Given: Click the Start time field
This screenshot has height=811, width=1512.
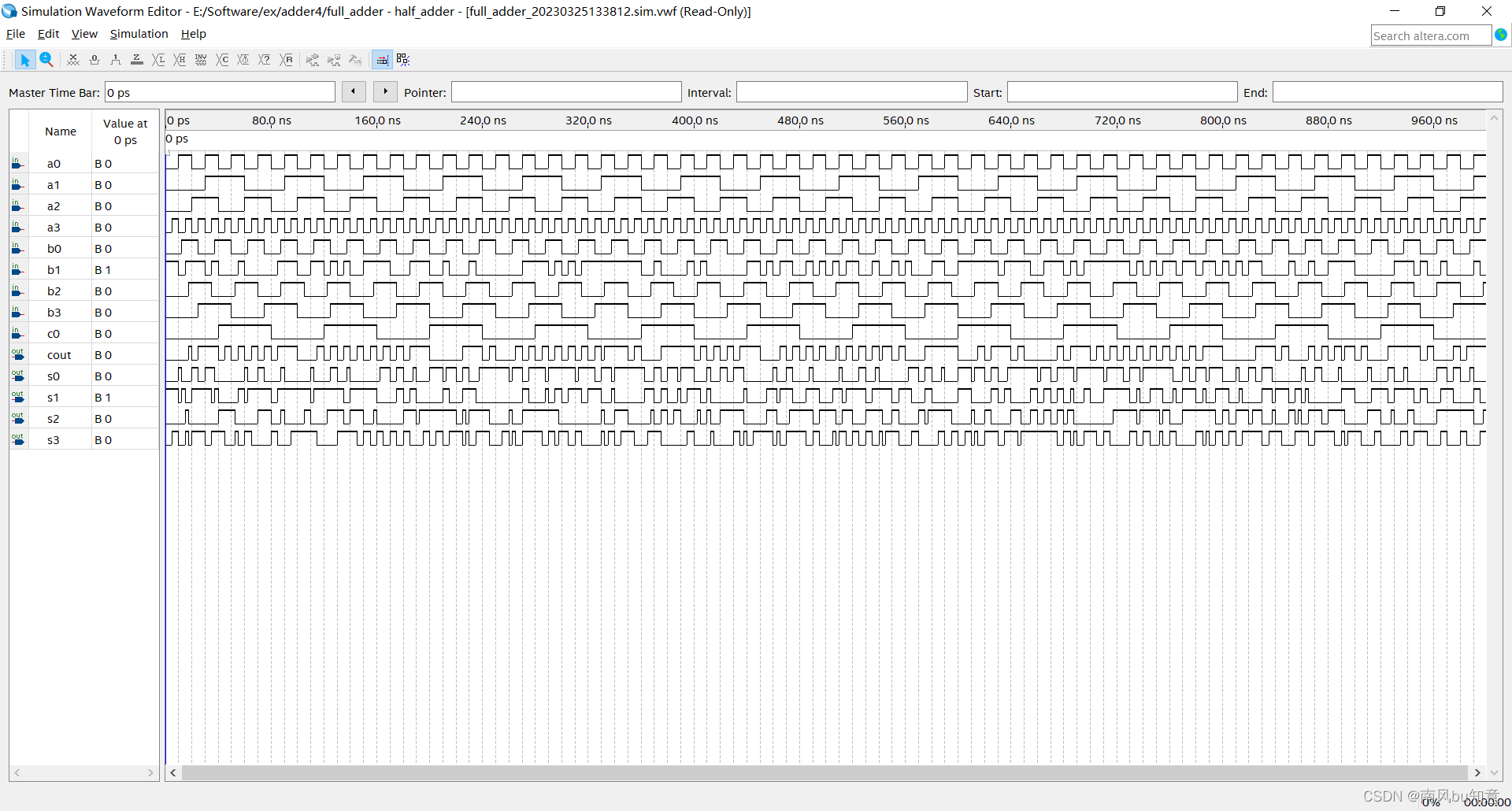Looking at the screenshot, I should [x=1122, y=92].
